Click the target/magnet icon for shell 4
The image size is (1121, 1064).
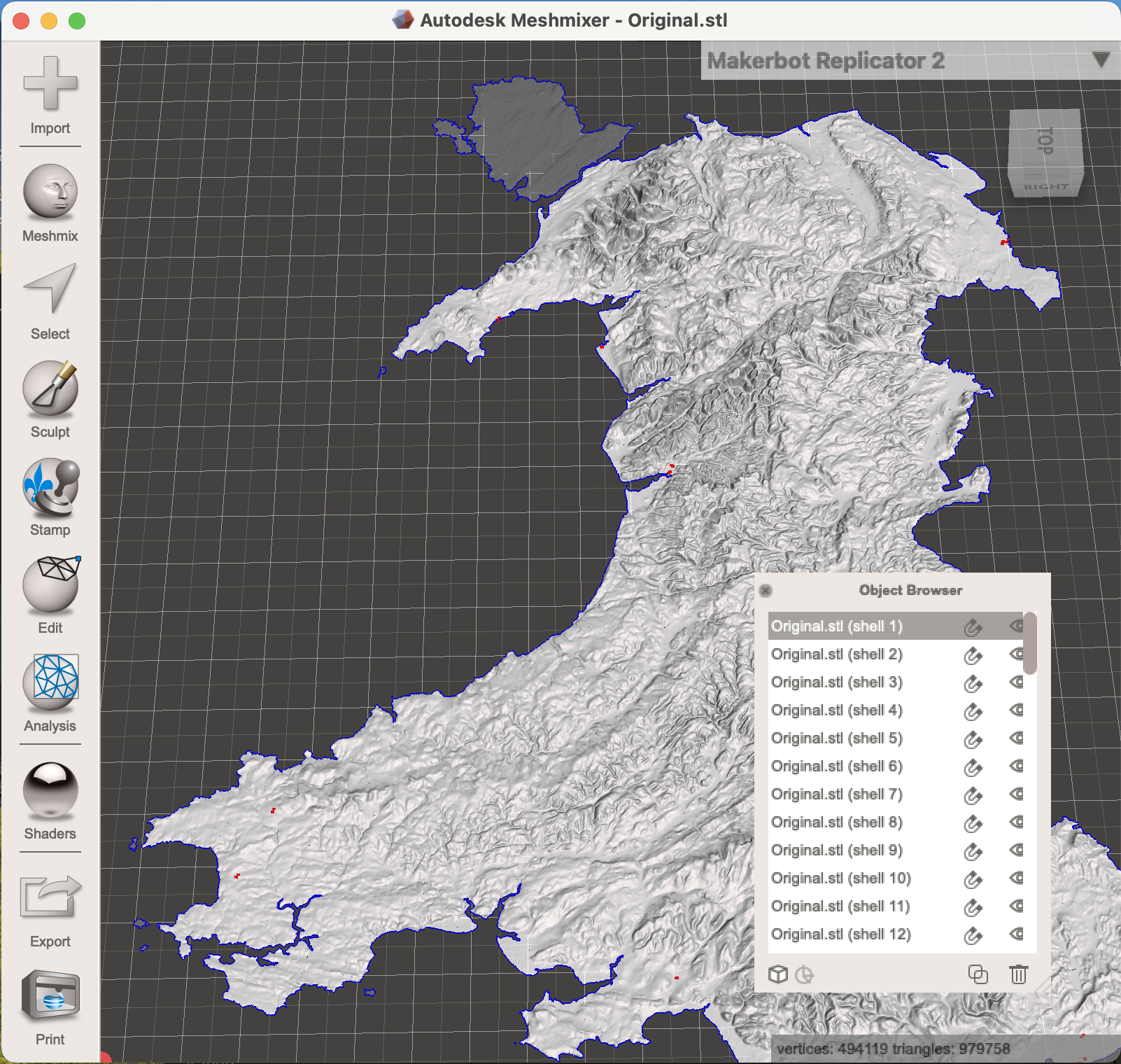point(973,711)
